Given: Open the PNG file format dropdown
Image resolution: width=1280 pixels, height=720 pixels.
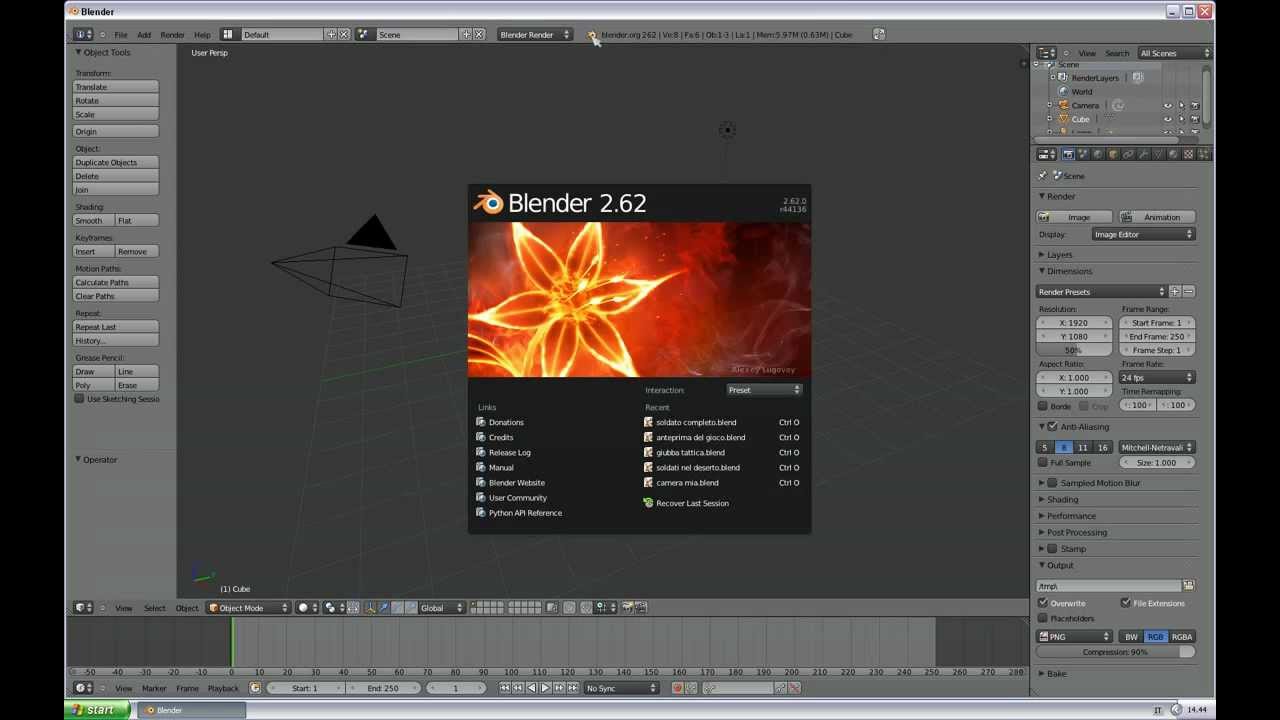Looking at the screenshot, I should (x=1074, y=636).
